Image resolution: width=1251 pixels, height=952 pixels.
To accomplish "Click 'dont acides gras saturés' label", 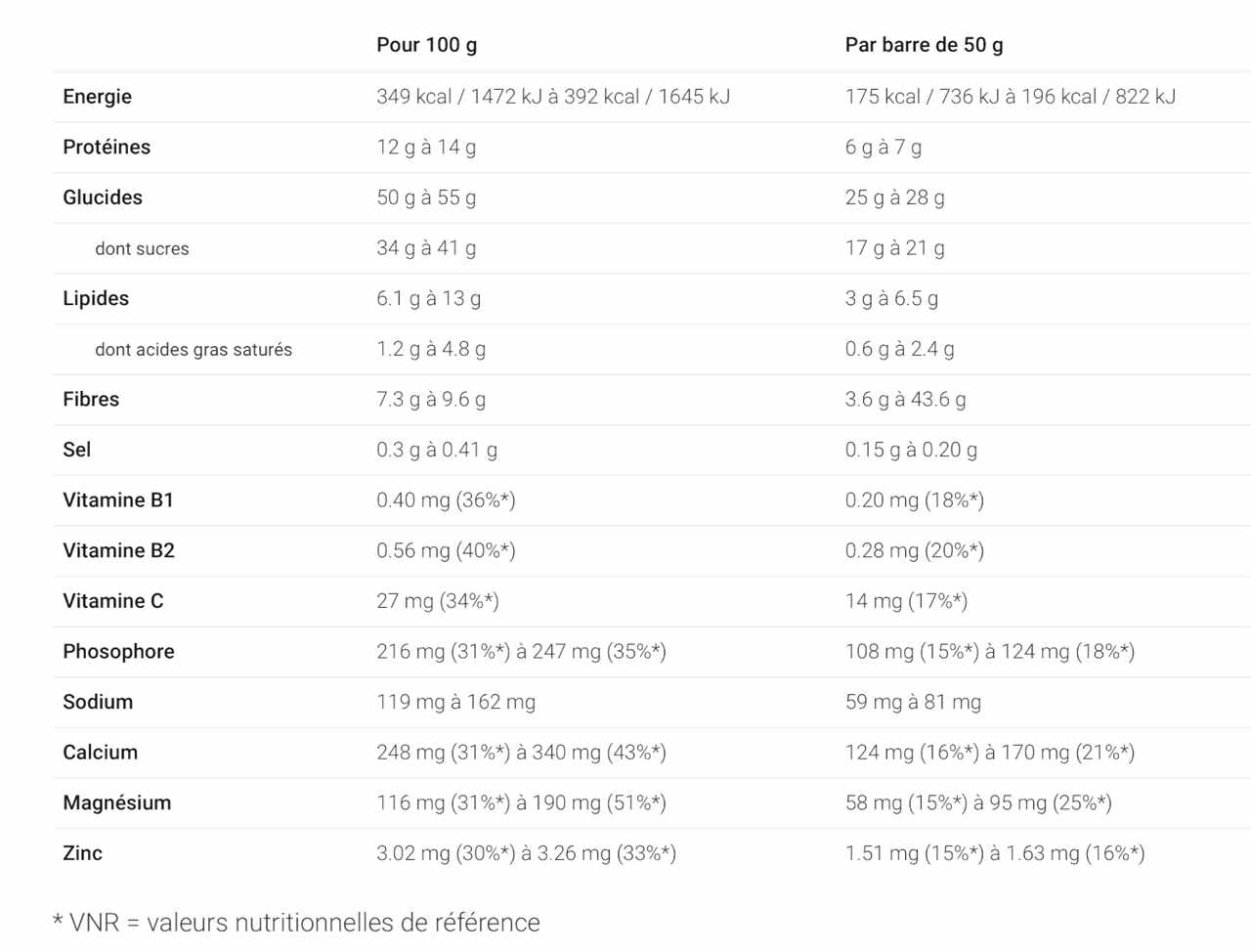I will [x=194, y=349].
